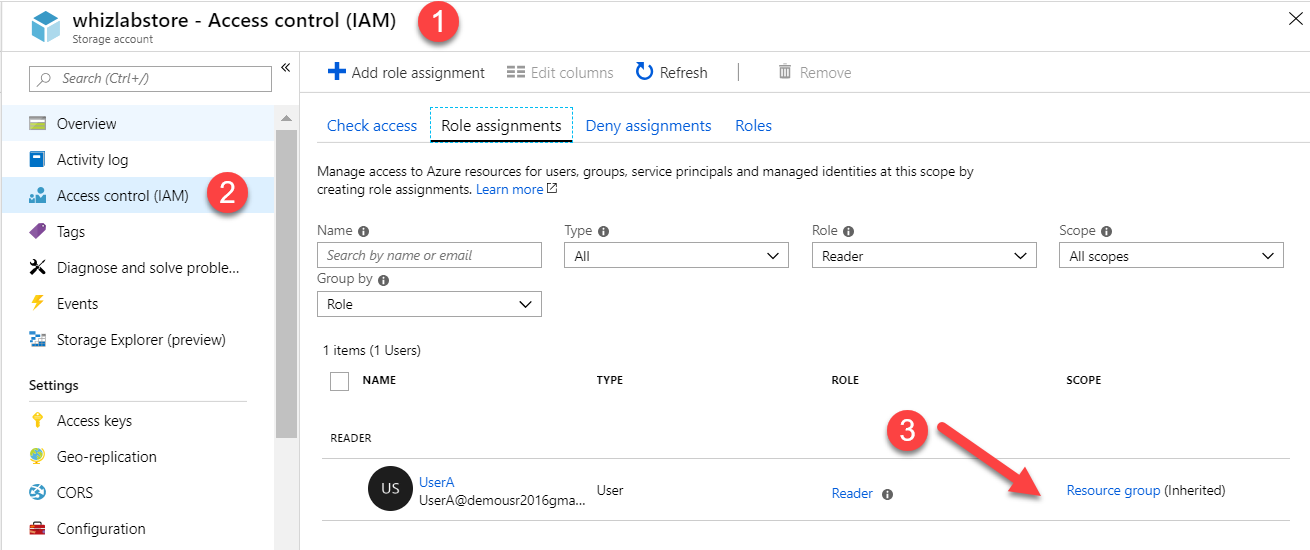Viewport: 1310px width, 550px height.
Task: Open Tags via its purple tag icon
Action: (38, 231)
